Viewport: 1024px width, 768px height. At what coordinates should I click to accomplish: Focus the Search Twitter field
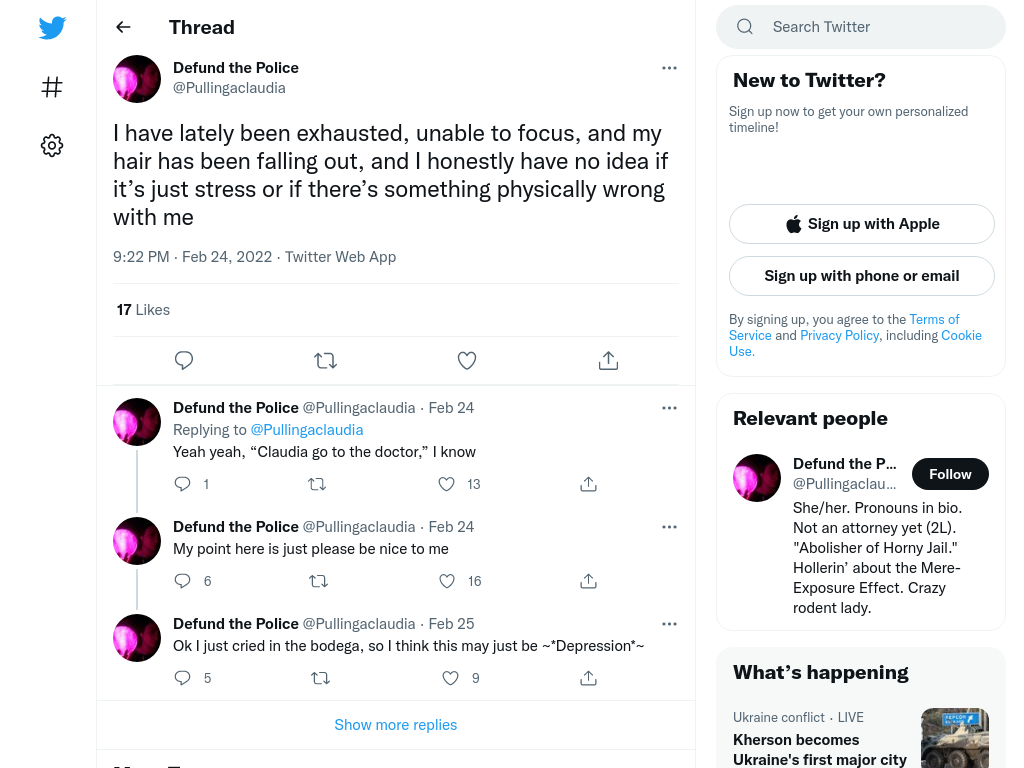[861, 27]
